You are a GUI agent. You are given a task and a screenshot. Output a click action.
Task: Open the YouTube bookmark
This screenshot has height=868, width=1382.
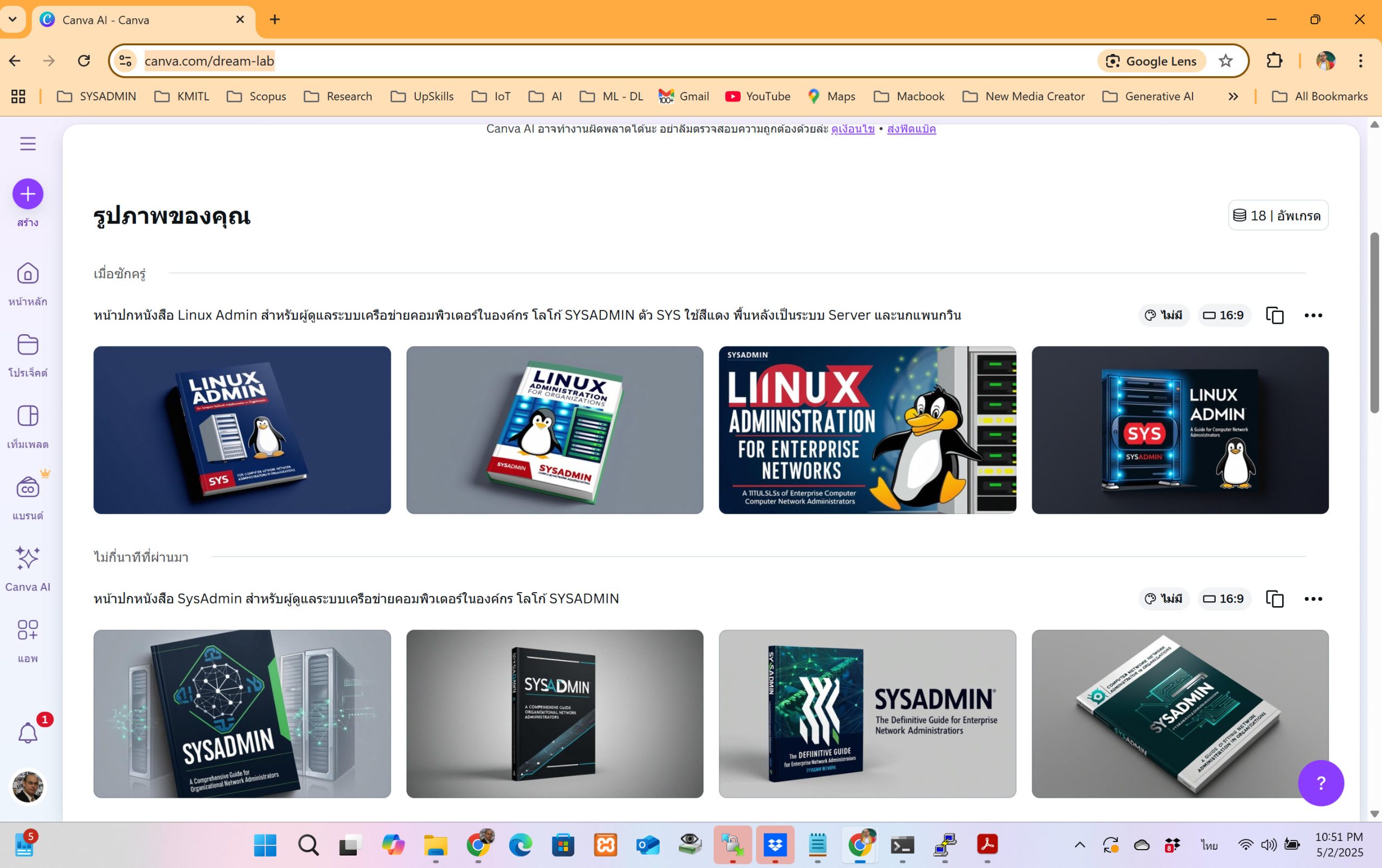coord(757,97)
